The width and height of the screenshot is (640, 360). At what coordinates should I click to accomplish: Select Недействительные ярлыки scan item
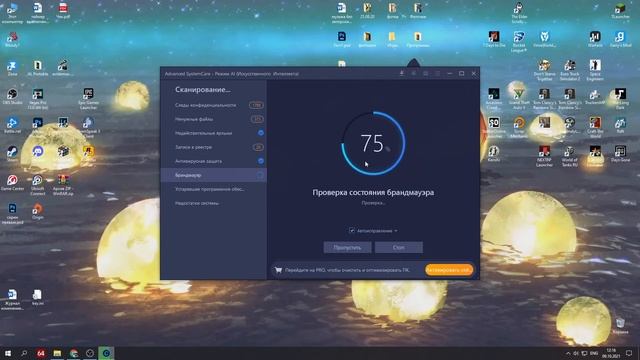213,133
